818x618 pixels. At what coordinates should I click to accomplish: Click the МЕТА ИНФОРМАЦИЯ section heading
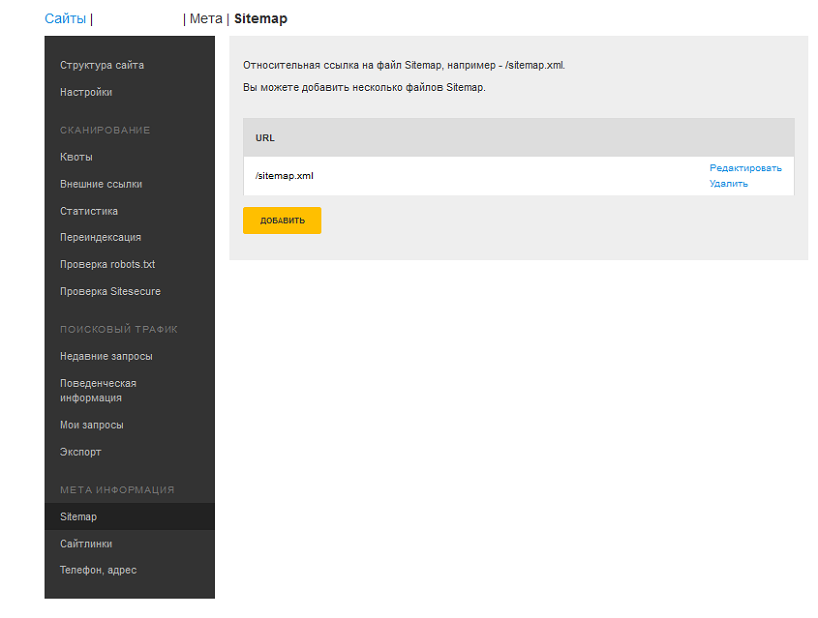coord(117,490)
